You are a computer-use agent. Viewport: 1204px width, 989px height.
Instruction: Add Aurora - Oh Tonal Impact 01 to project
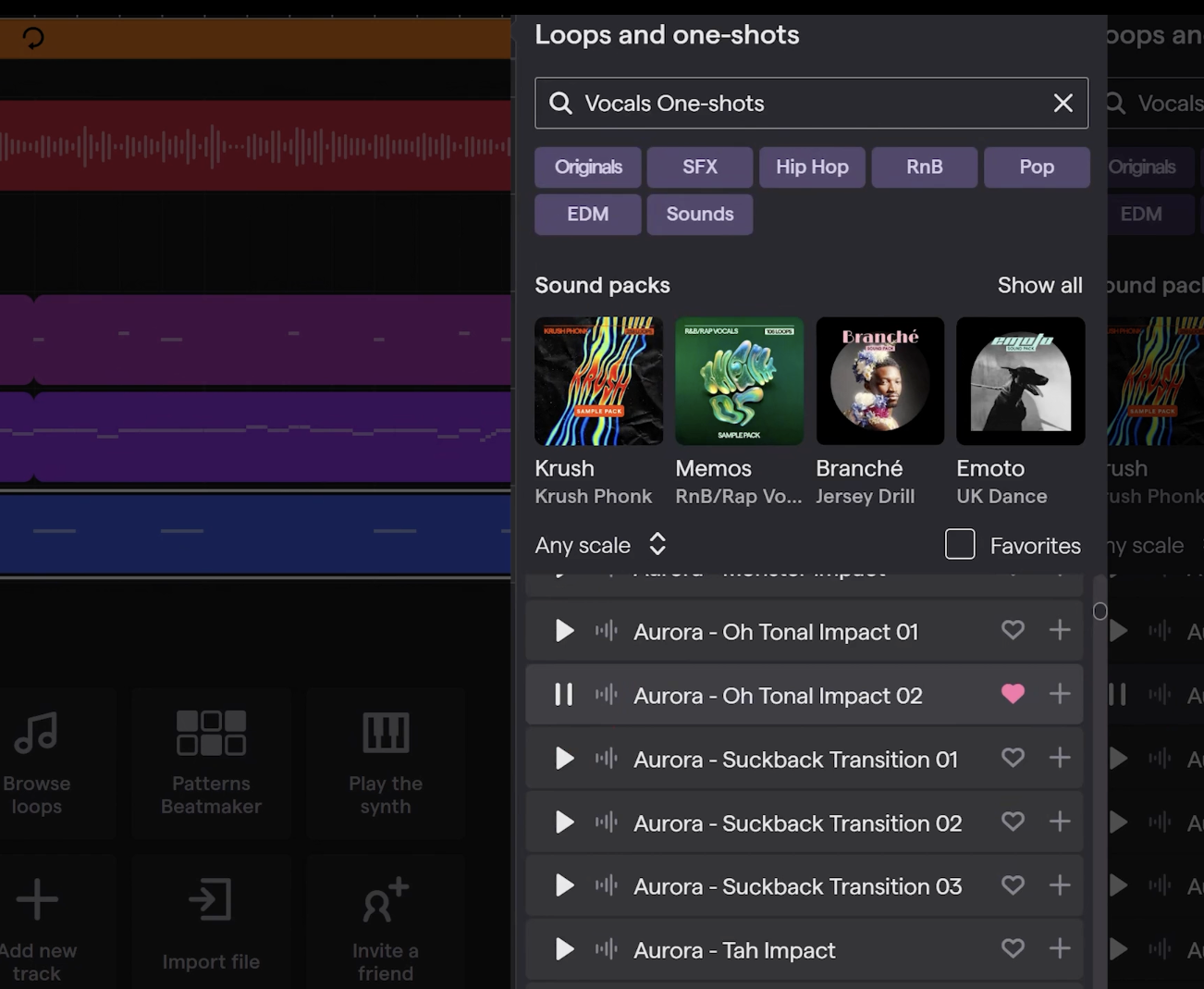tap(1060, 630)
